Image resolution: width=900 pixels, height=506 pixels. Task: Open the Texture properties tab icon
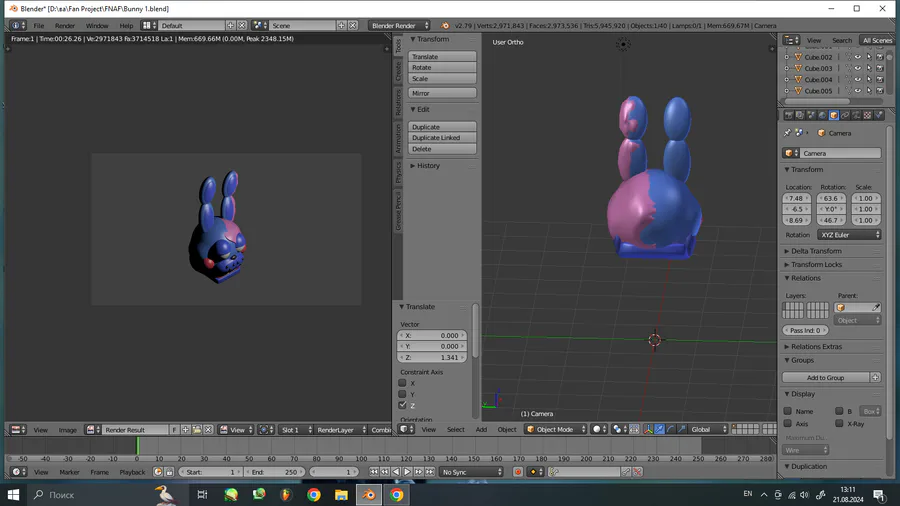point(867,115)
